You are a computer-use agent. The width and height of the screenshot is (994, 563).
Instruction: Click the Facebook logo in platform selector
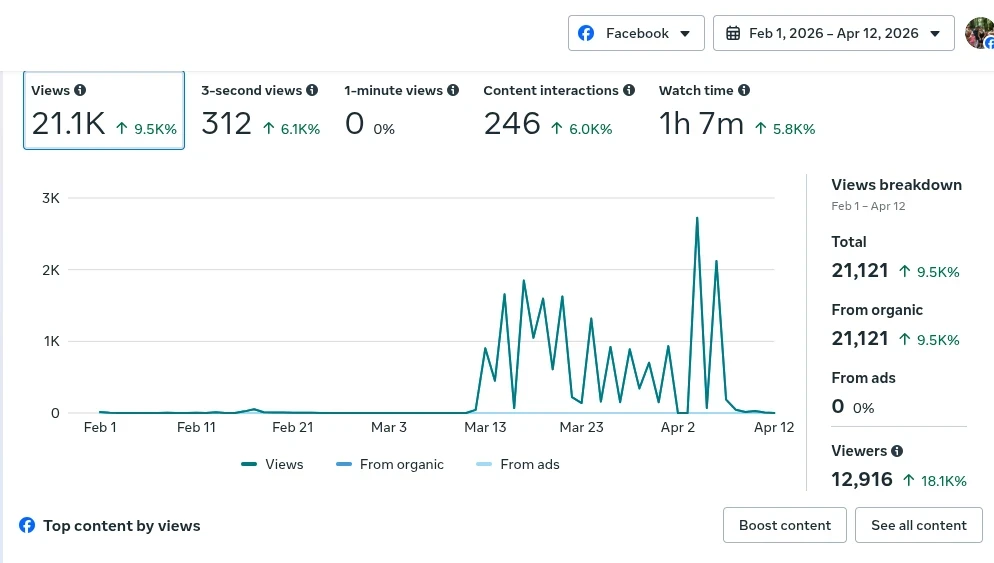tap(587, 33)
